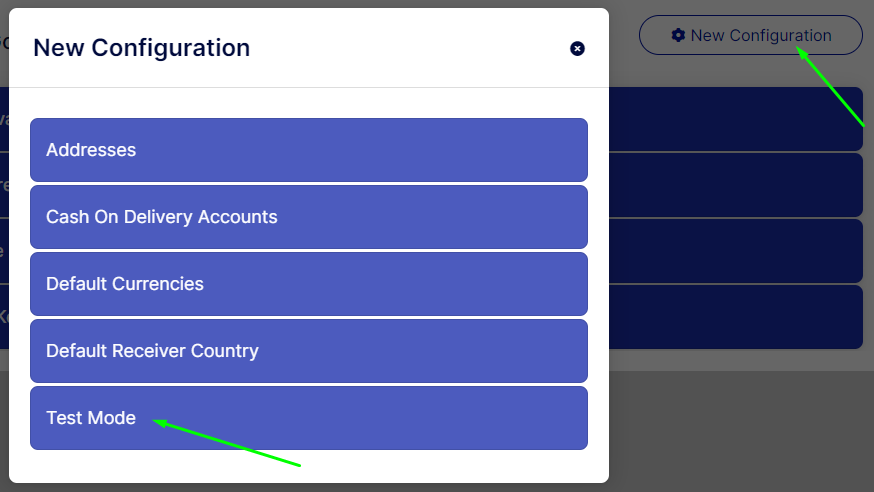
Task: Click green arrow pointing at Test Mode
Action: (x=227, y=442)
